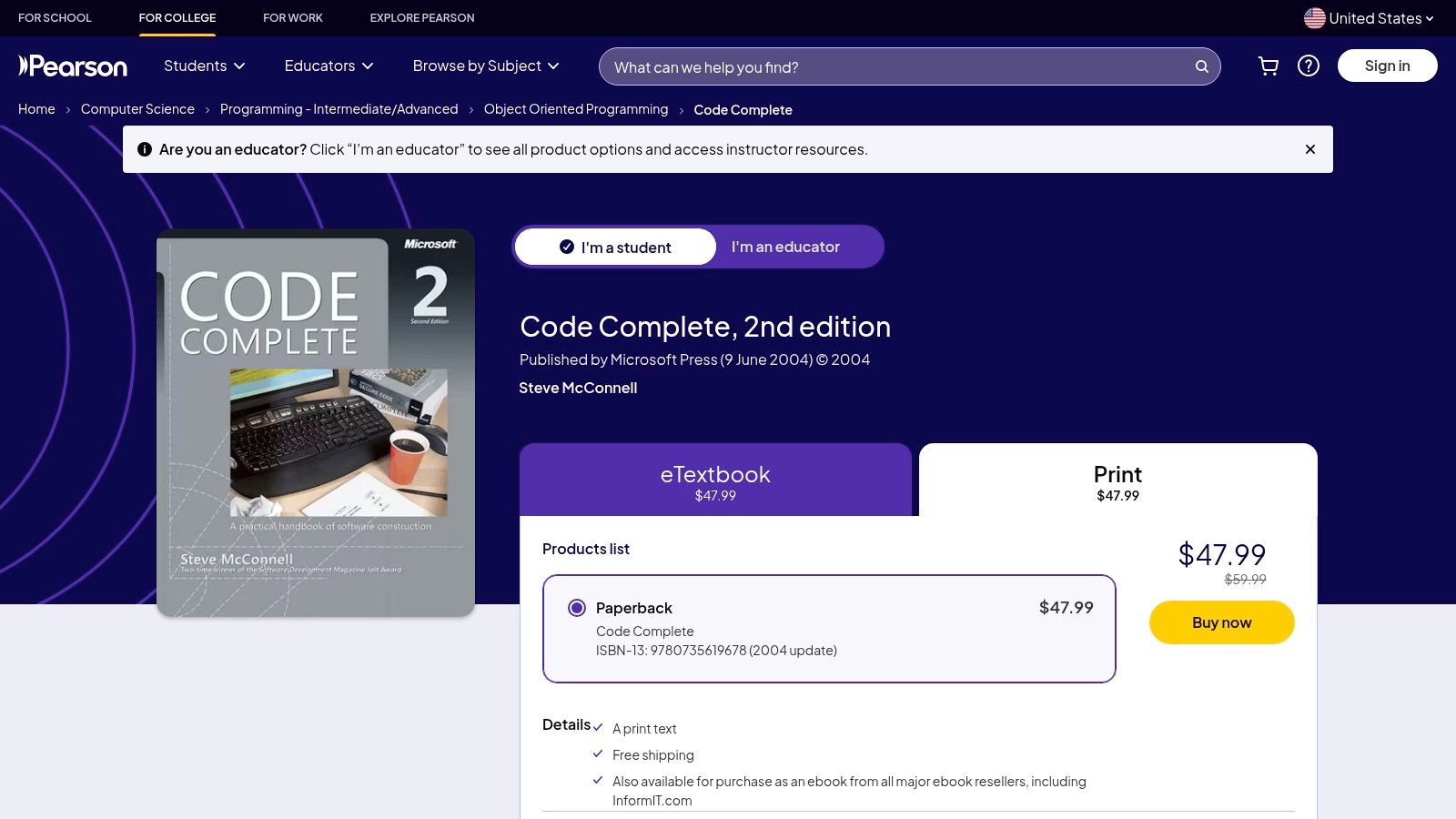Viewport: 1456px width, 819px height.
Task: Open the Computer Science breadcrumb
Action: 137,109
